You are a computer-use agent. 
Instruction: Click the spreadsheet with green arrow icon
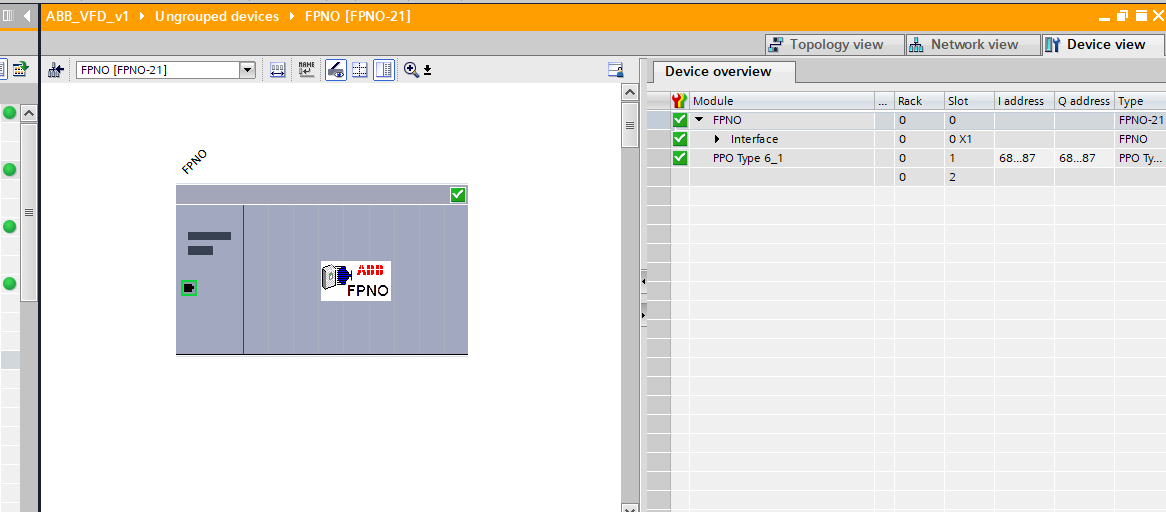[x=19, y=70]
